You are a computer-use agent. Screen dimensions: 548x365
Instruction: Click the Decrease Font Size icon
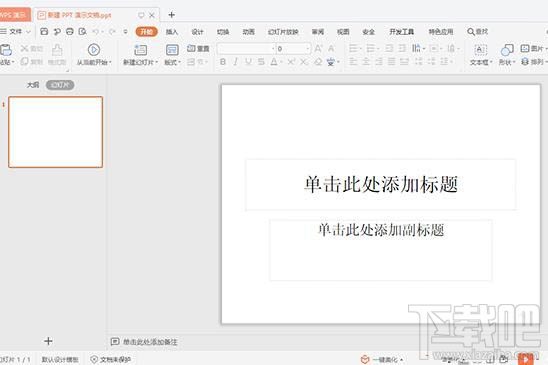[x=331, y=49]
